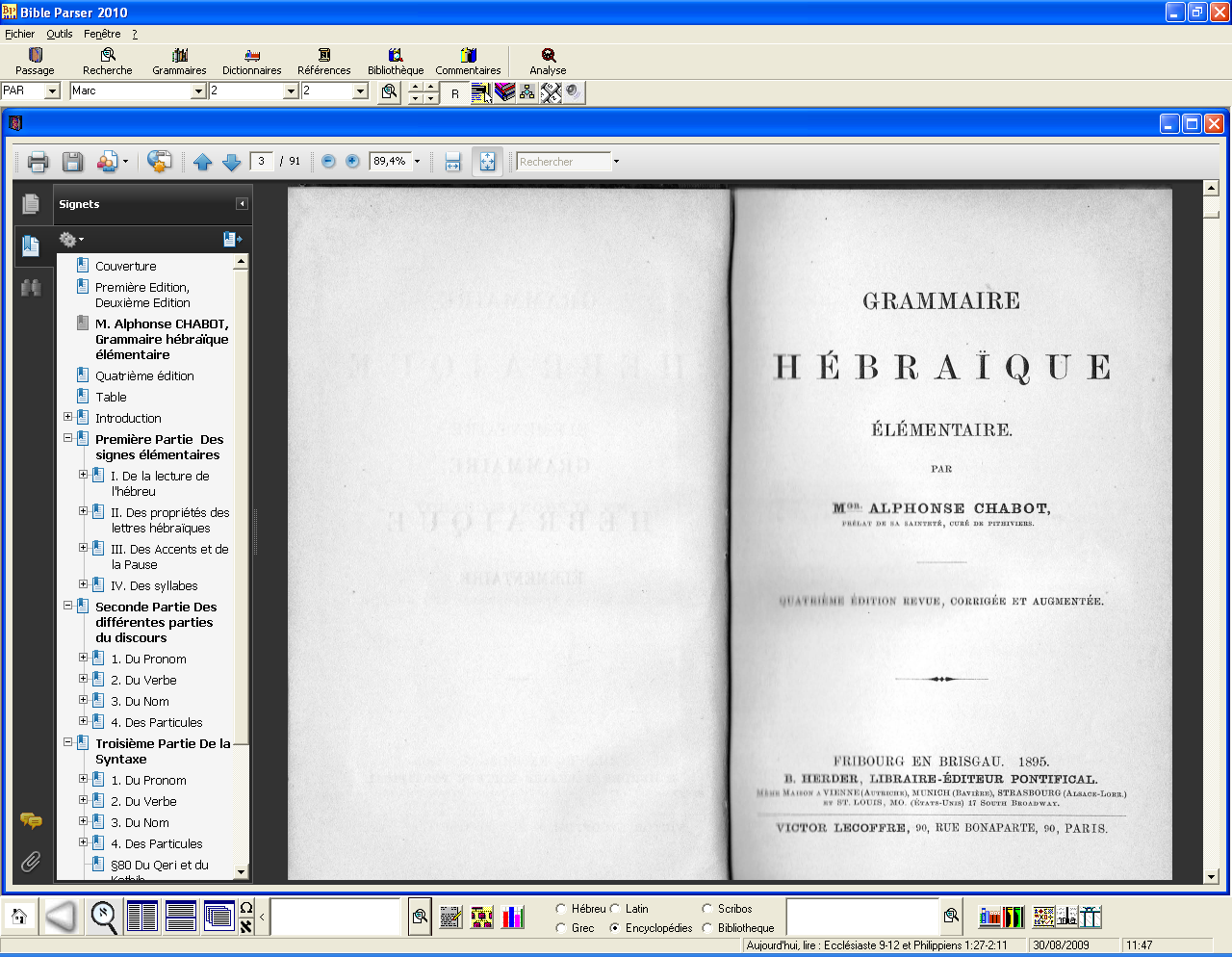Open the PDF search binoculars panel
Screen dimensions: 1232x957
point(31,288)
